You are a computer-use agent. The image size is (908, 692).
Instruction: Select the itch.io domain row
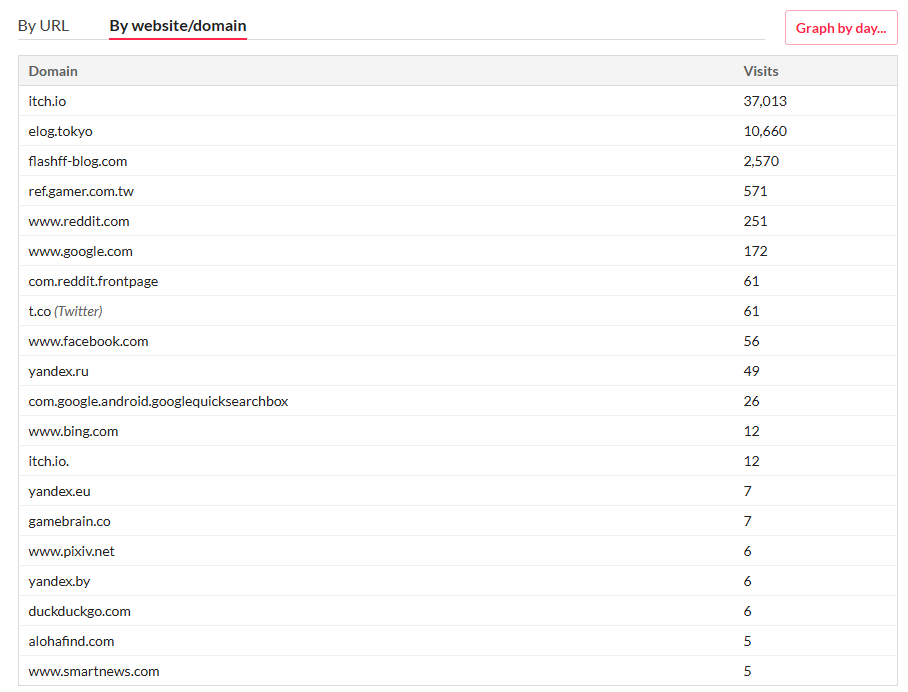click(48, 101)
